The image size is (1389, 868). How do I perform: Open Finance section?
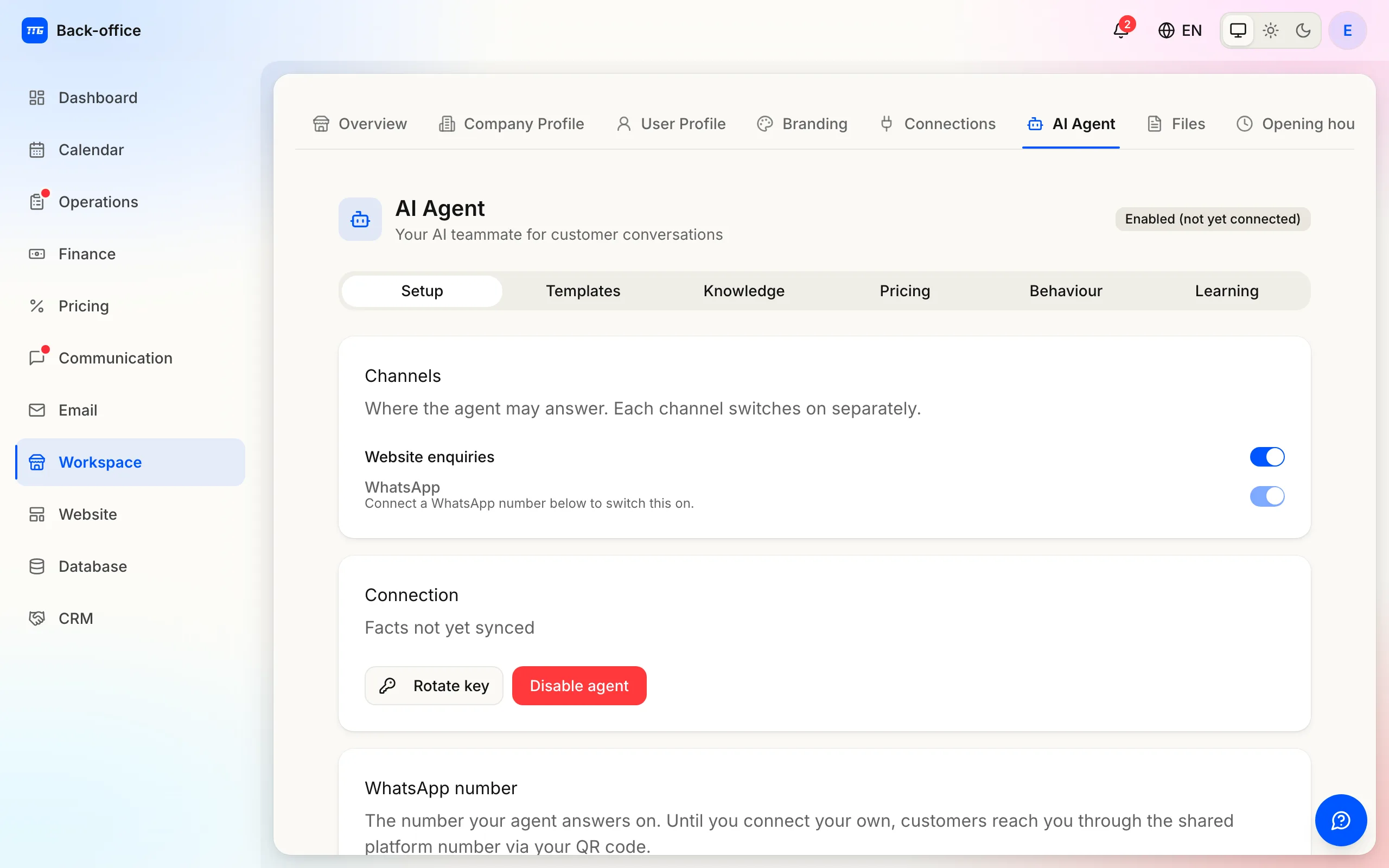130,254
